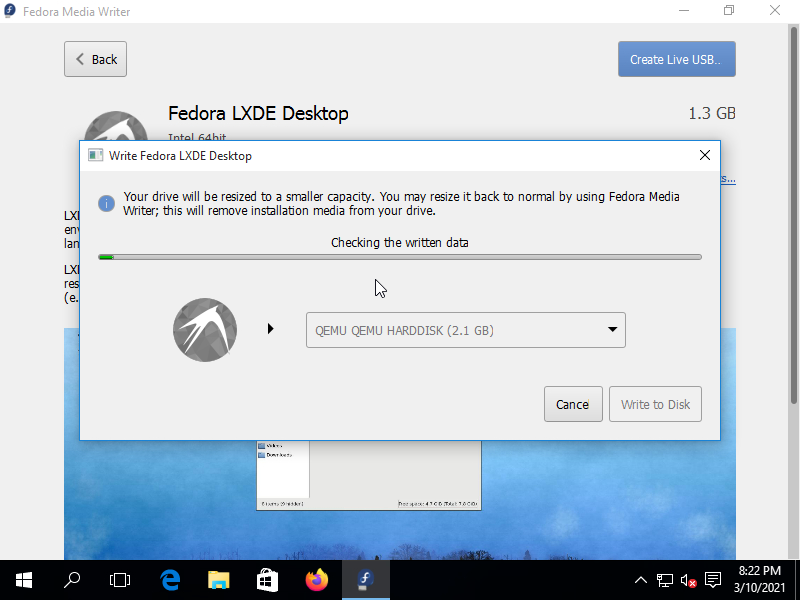Click the dialog title bar icon
This screenshot has width=800, height=600.
coord(95,155)
